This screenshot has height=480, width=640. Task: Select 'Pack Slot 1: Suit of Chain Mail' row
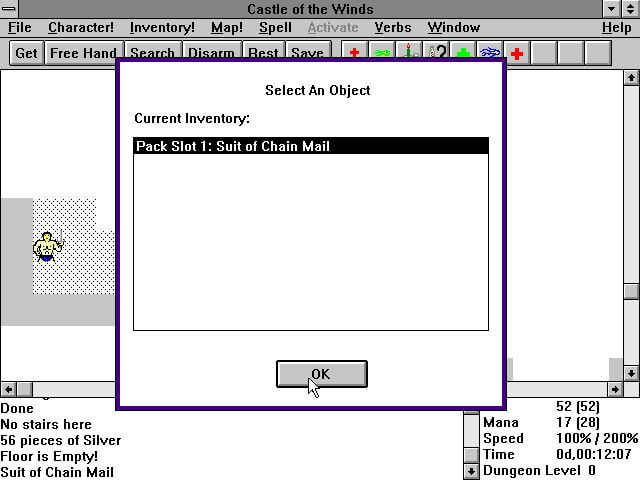[311, 146]
